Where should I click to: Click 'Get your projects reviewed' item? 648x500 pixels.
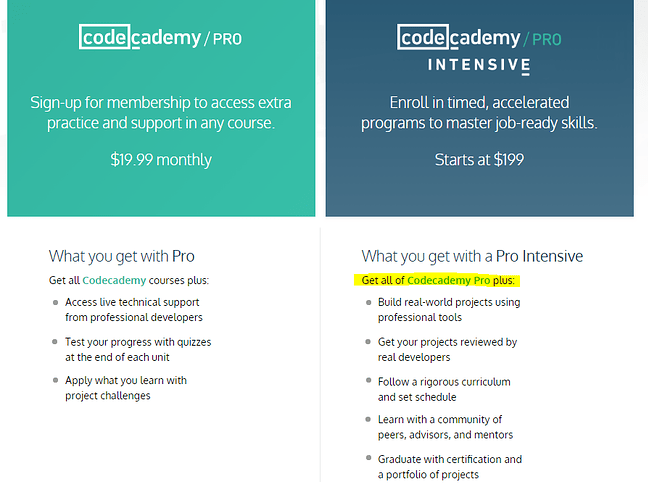pos(447,350)
